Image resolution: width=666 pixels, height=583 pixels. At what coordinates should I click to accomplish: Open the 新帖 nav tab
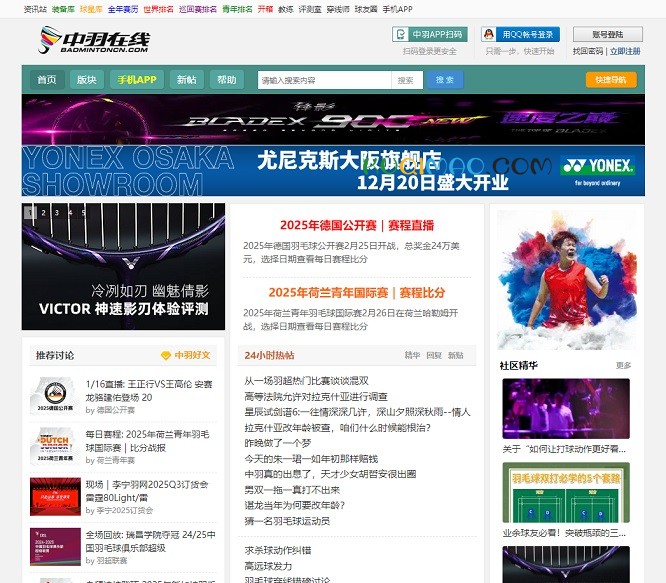[x=186, y=79]
